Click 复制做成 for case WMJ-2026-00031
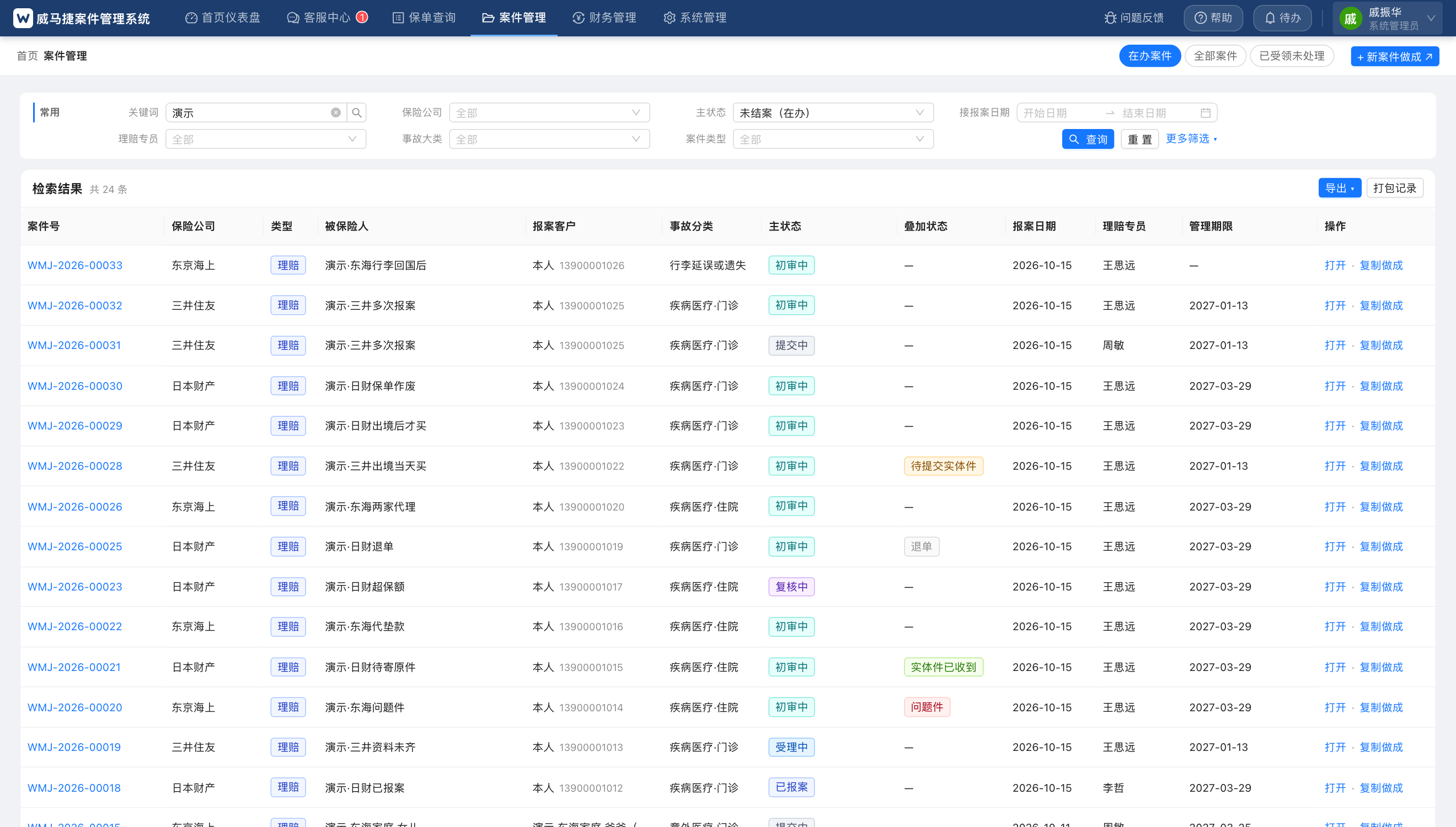Image resolution: width=1456 pixels, height=827 pixels. pos(1381,345)
